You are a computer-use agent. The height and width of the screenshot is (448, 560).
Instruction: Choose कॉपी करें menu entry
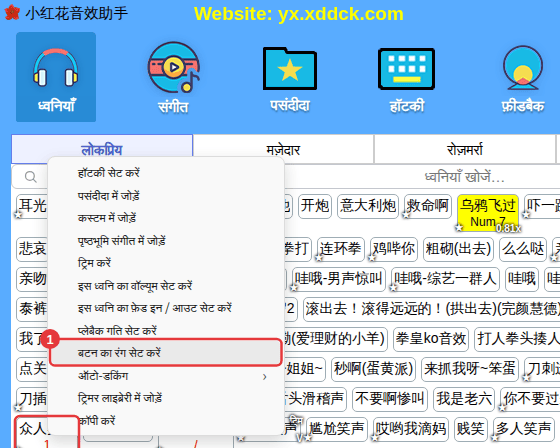coord(166,420)
